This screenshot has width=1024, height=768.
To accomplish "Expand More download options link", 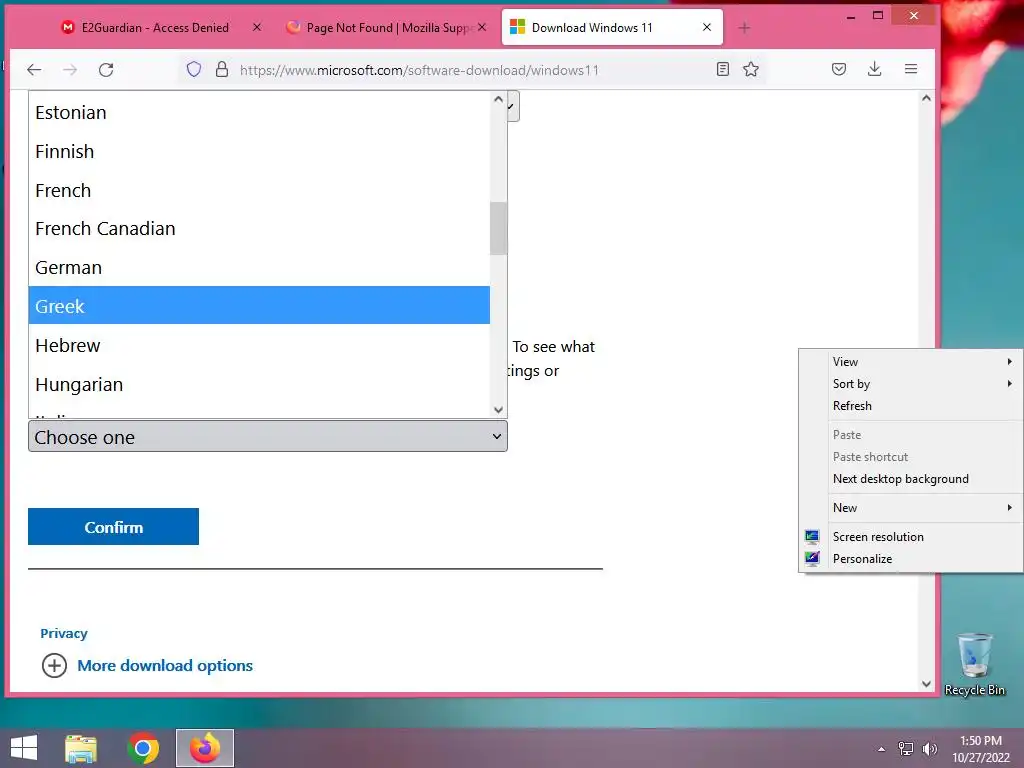I will pos(165,665).
